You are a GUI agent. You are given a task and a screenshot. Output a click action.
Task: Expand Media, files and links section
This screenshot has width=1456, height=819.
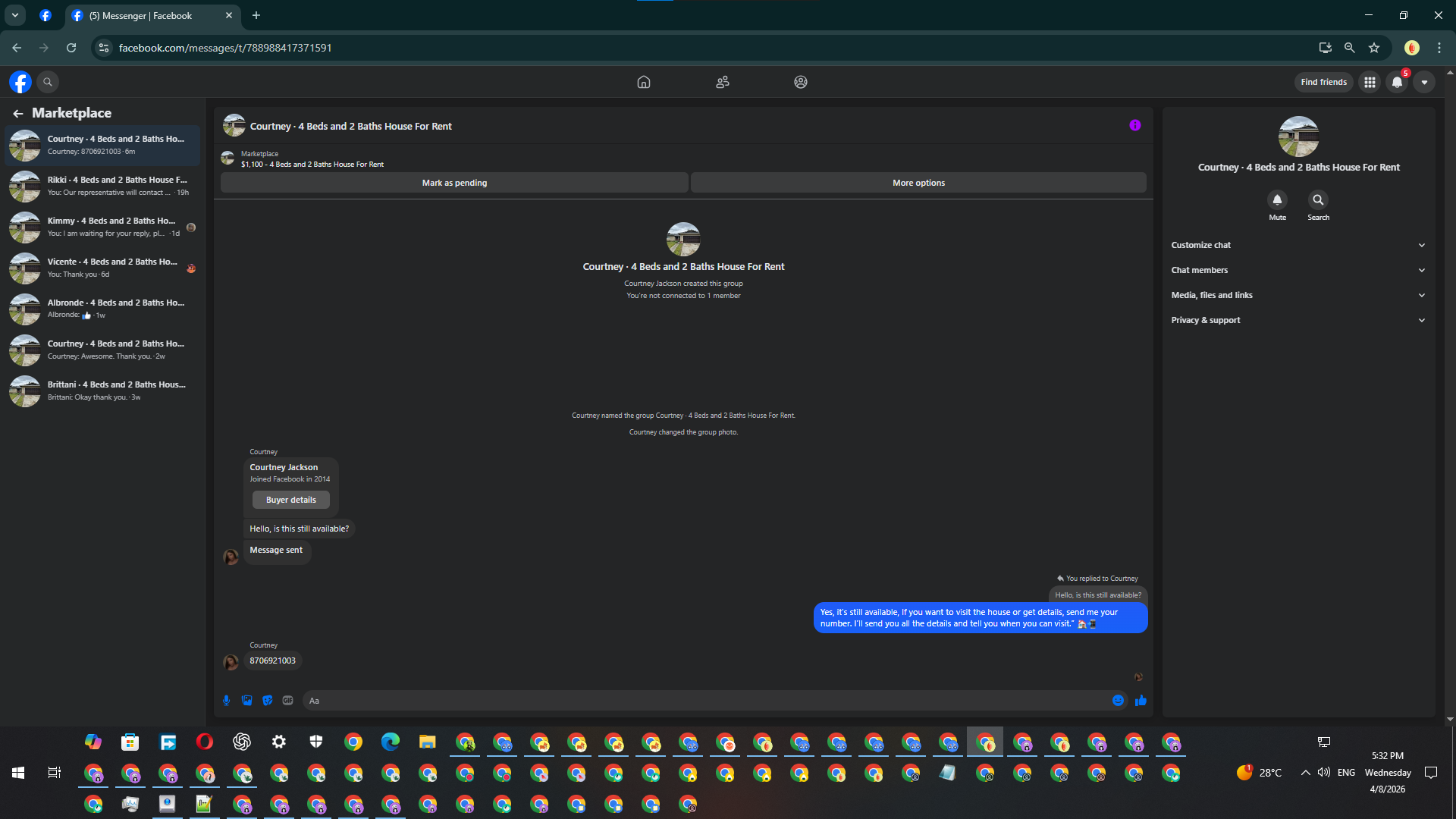(1298, 295)
